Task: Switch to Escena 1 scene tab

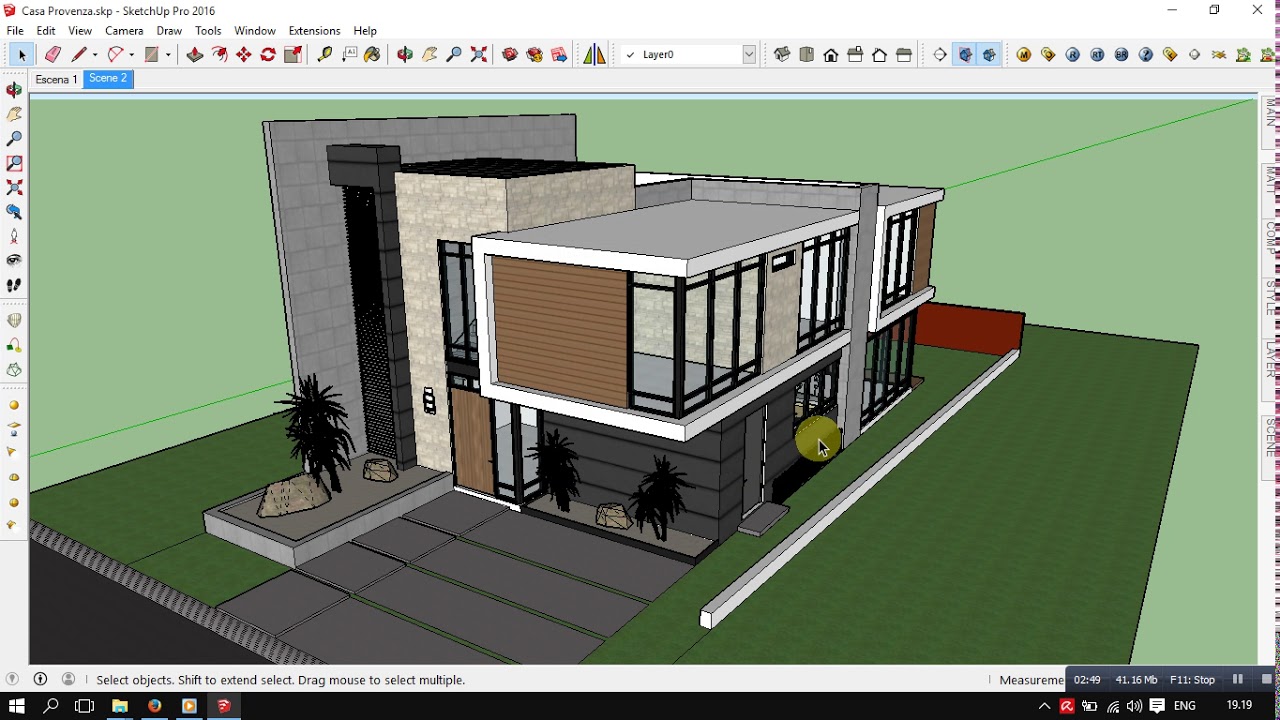Action: (x=56, y=79)
